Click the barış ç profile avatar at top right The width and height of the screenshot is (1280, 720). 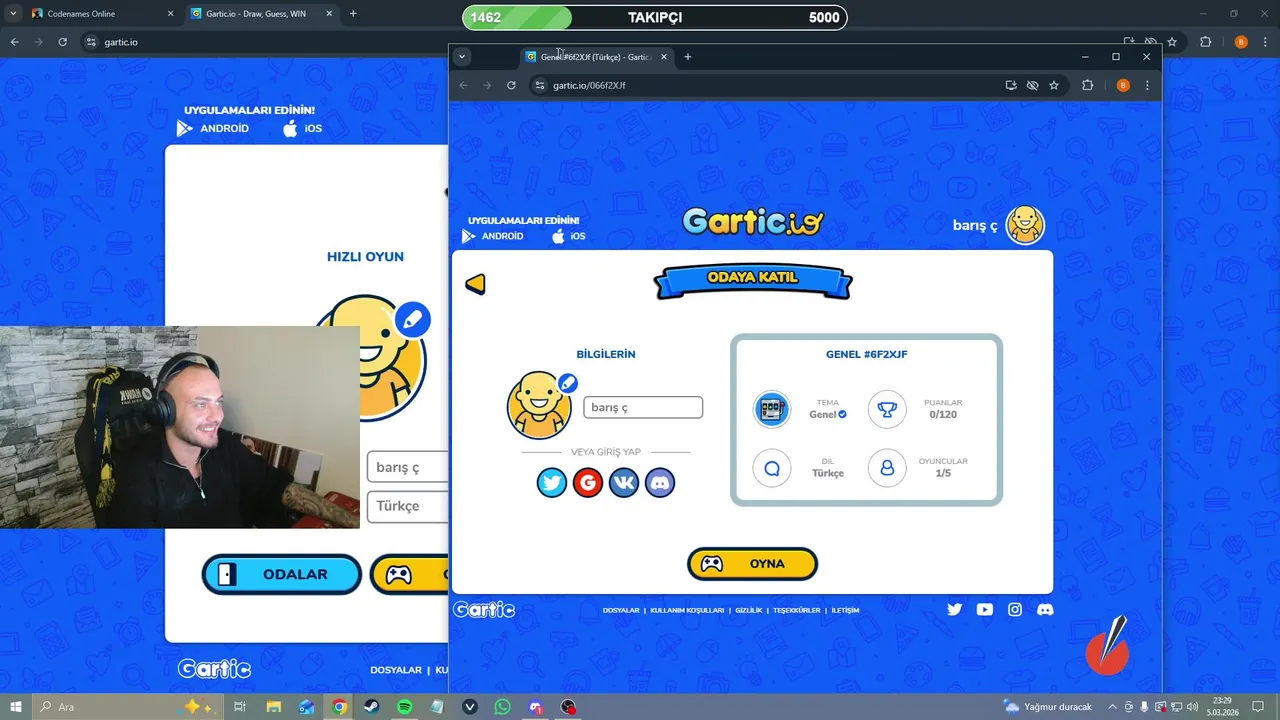click(x=1025, y=225)
